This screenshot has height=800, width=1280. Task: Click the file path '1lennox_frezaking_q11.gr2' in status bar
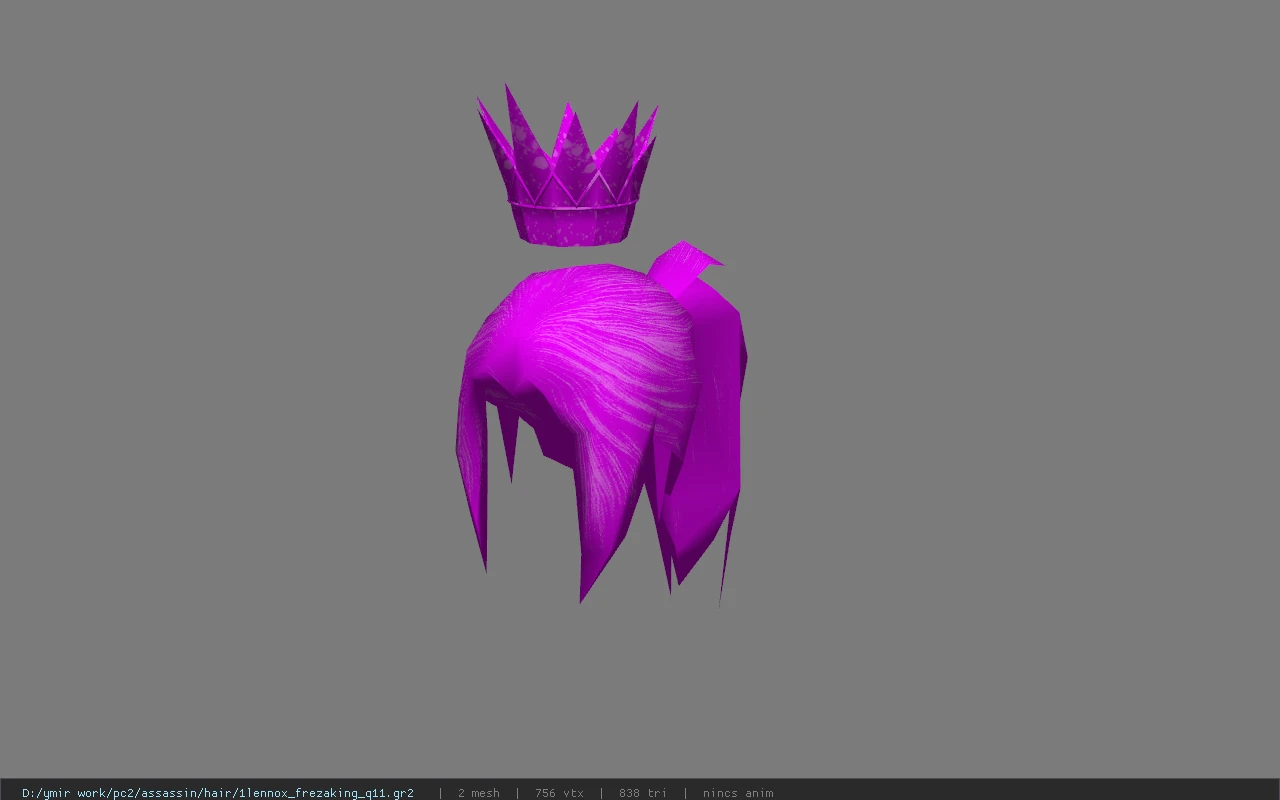pyautogui.click(x=217, y=793)
